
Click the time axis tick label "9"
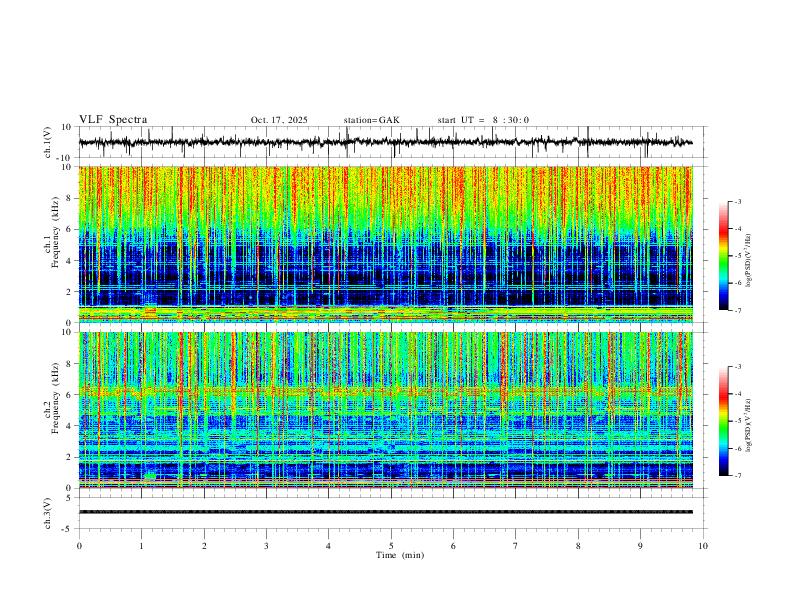point(640,546)
